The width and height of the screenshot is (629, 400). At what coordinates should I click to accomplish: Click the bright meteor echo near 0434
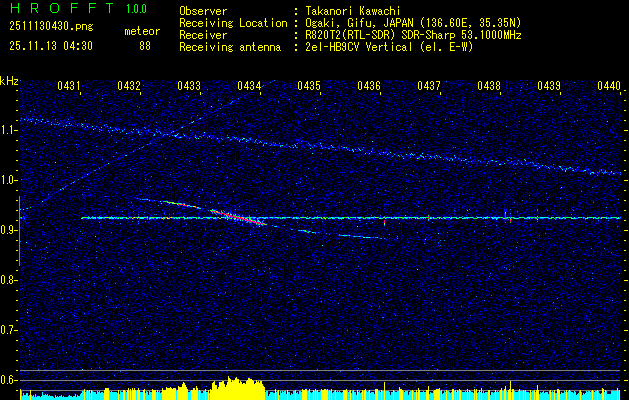238,214
